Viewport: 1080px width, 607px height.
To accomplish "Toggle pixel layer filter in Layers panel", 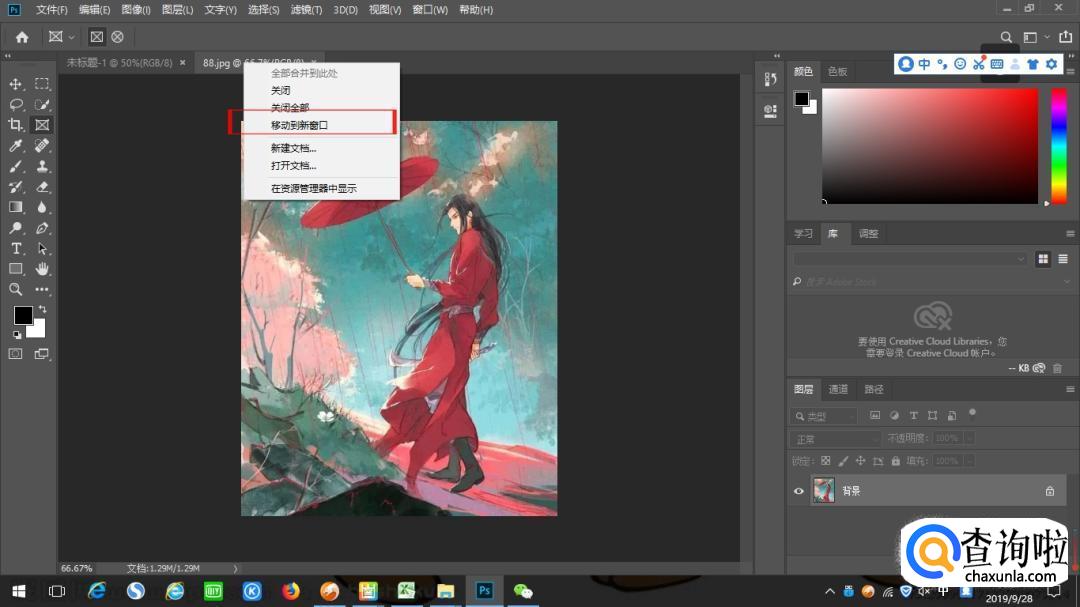I will (x=875, y=415).
